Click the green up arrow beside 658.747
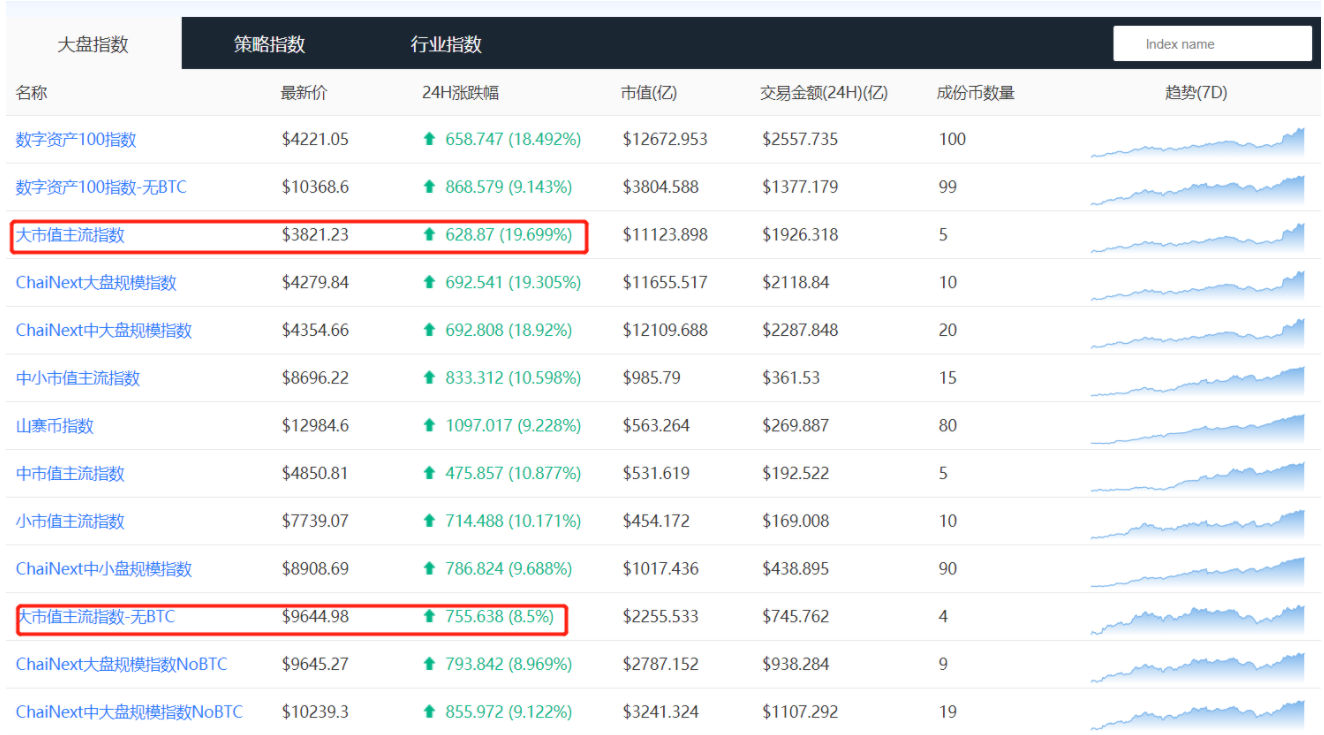The width and height of the screenshot is (1324, 735). point(430,140)
